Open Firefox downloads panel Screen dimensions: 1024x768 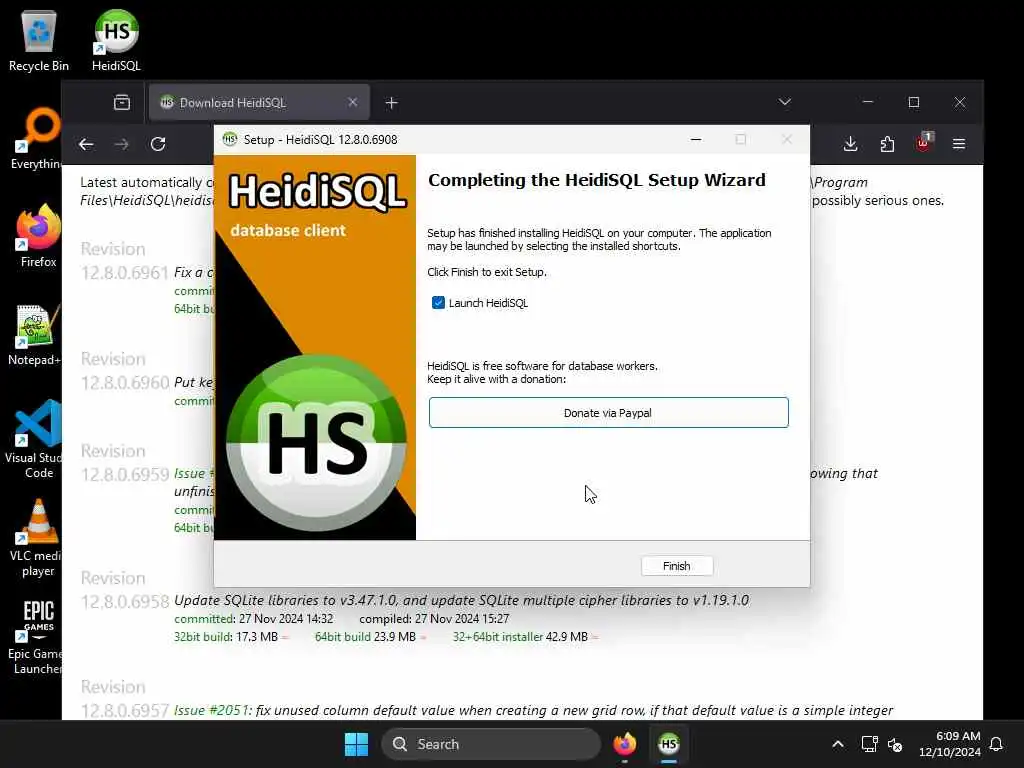pyautogui.click(x=850, y=144)
